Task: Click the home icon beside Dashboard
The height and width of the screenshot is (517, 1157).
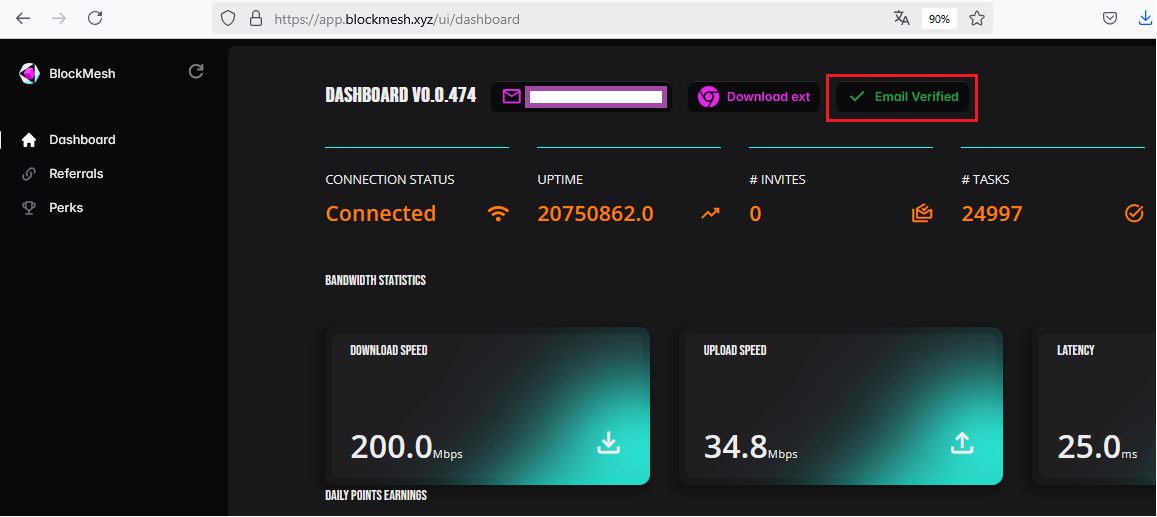Action: pyautogui.click(x=29, y=139)
